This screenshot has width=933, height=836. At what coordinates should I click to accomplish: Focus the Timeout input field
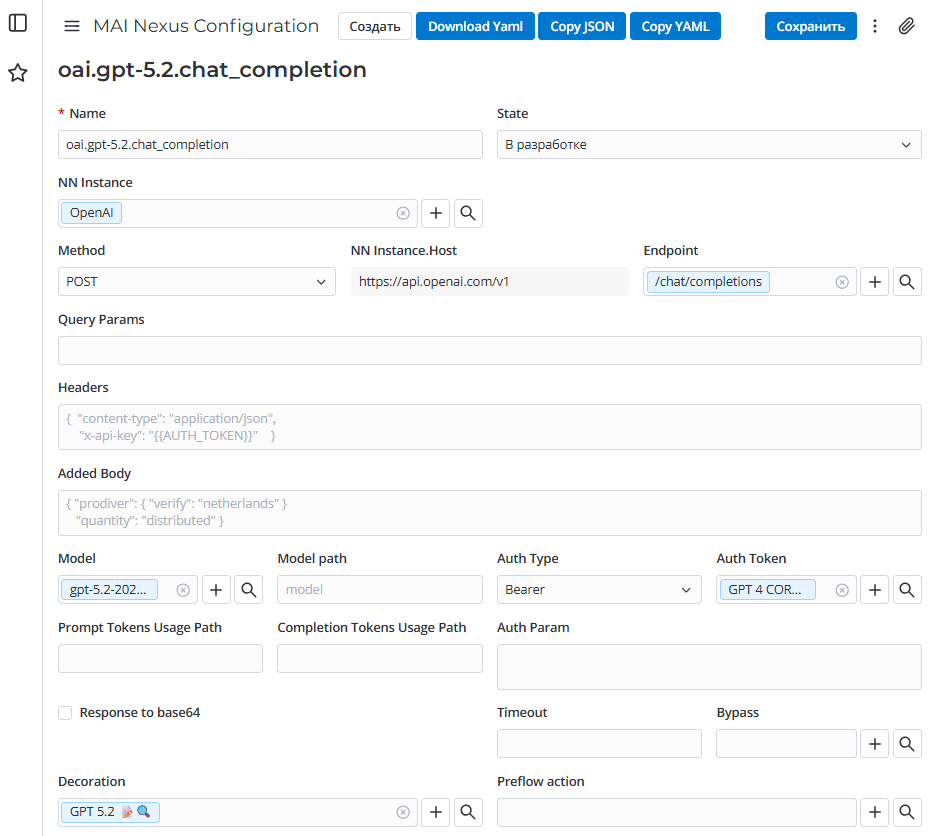[599, 744]
